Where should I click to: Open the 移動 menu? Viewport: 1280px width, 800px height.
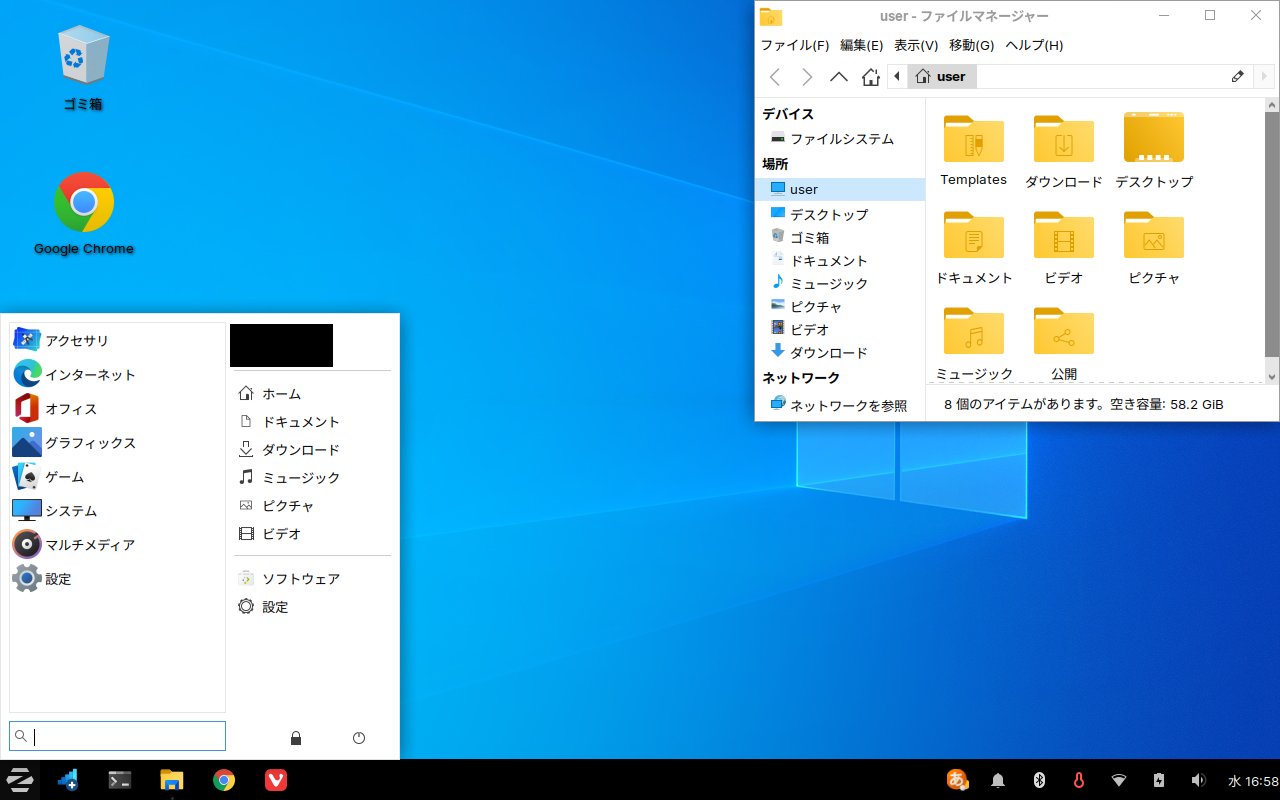(970, 45)
